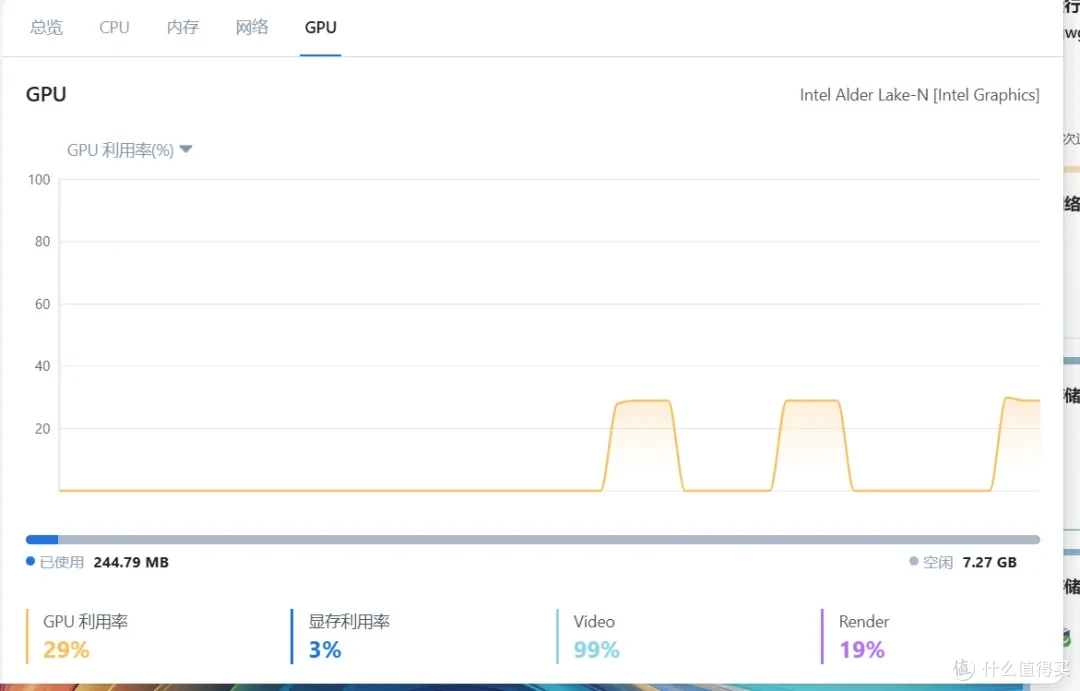Click the 空闲 legend label
Image resolution: width=1080 pixels, height=691 pixels.
938,562
